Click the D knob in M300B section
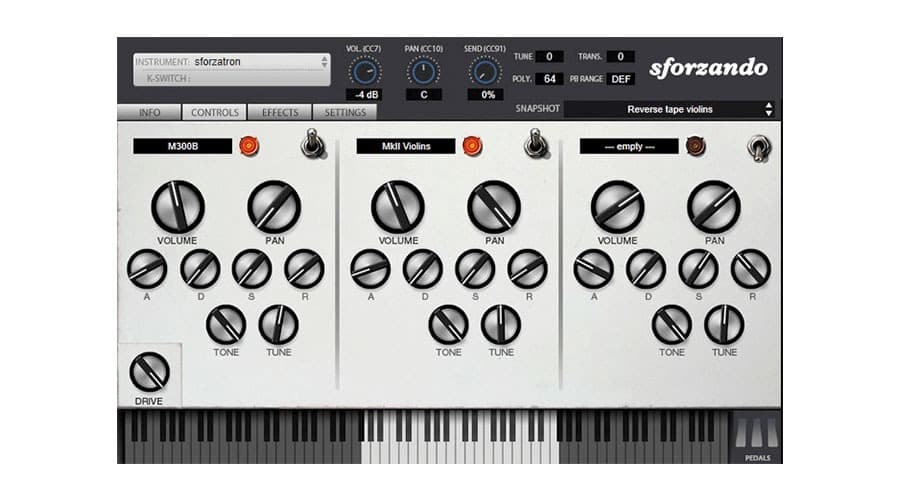Image resolution: width=900 pixels, height=500 pixels. (200, 269)
